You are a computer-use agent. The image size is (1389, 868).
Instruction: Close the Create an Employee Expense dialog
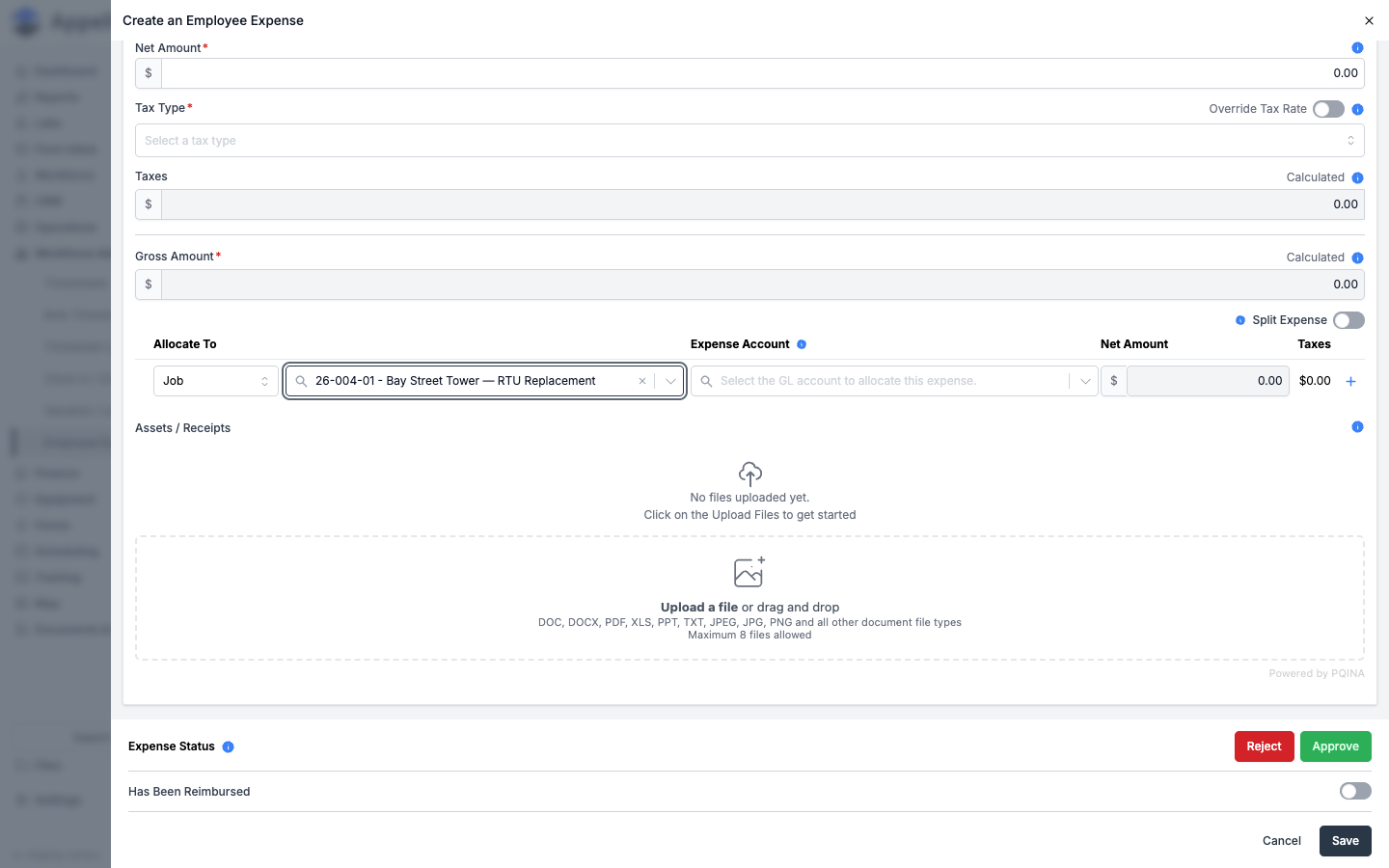point(1369,20)
